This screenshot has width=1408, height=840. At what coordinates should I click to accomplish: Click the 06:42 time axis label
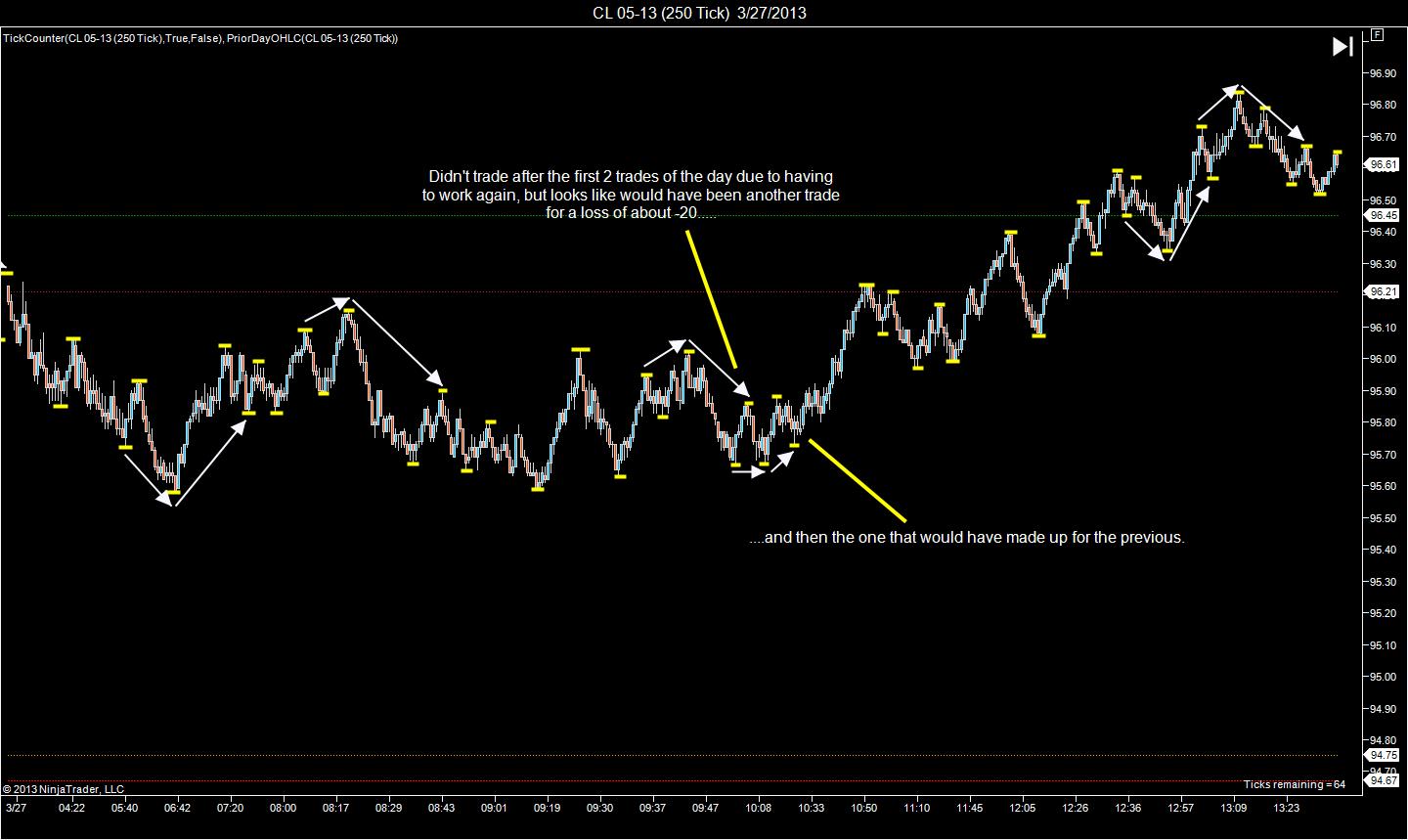pos(177,808)
